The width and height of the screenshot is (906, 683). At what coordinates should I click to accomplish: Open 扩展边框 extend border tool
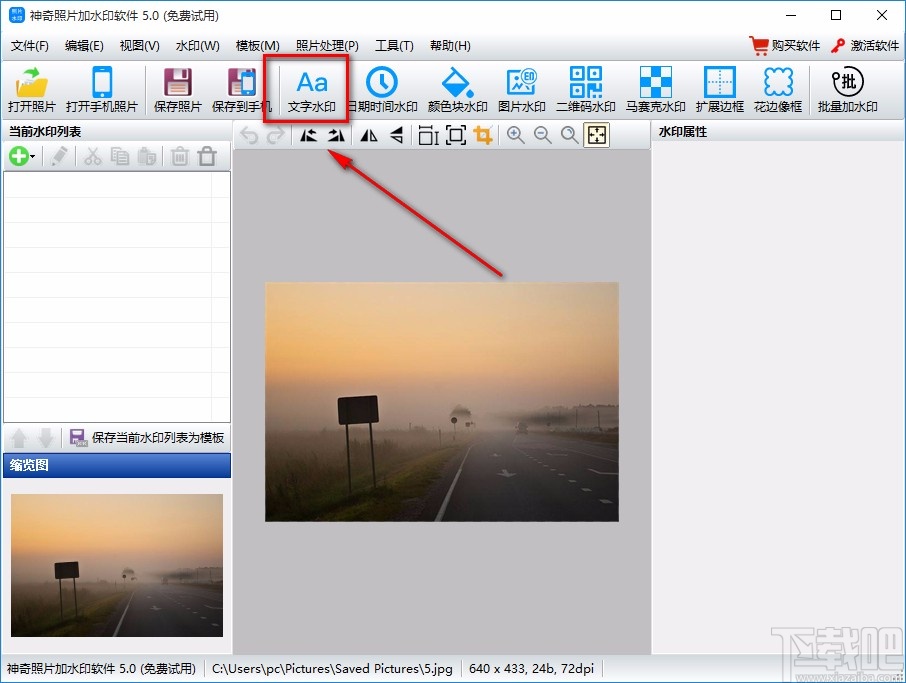tap(719, 89)
